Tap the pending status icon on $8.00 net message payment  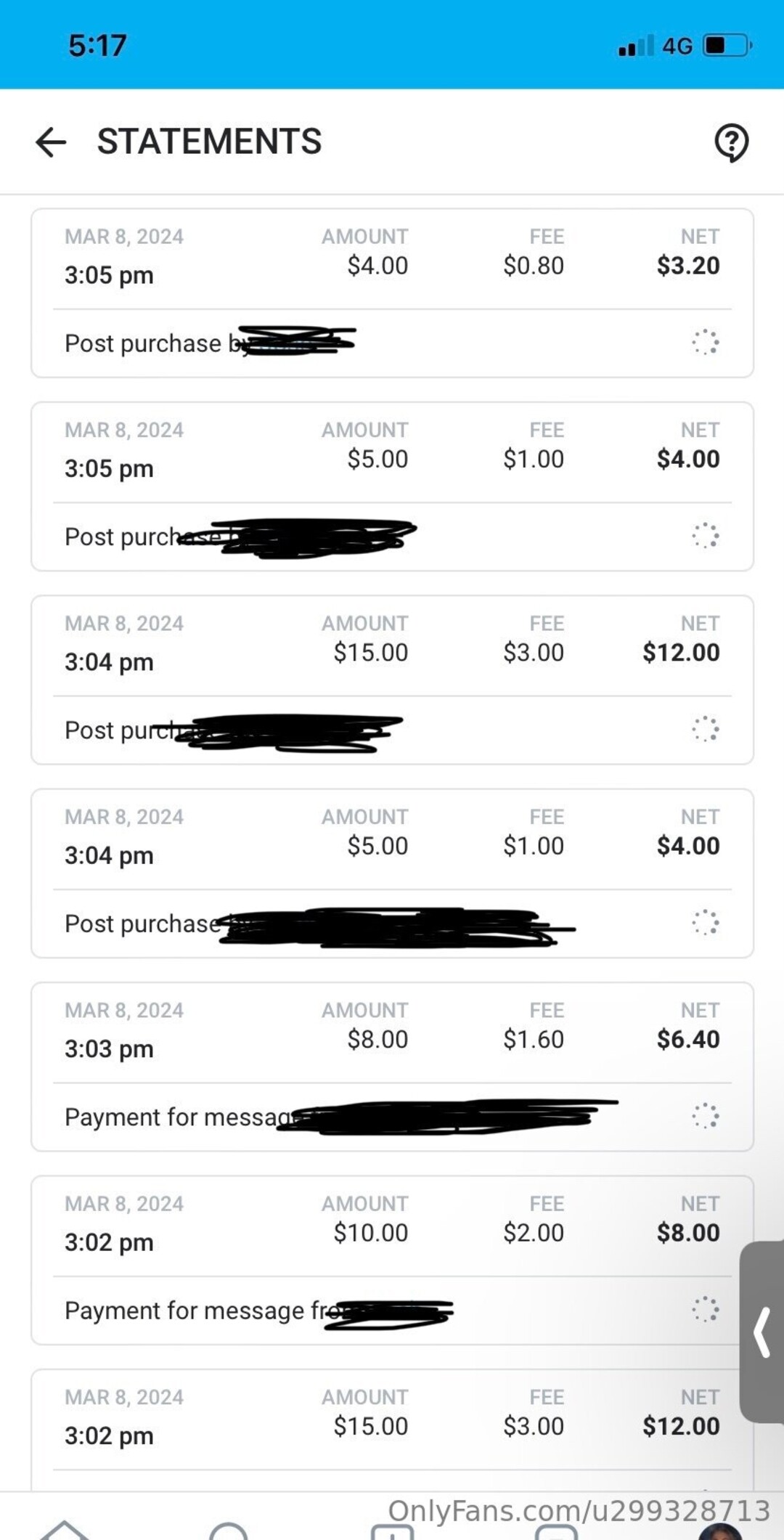[x=705, y=1309]
